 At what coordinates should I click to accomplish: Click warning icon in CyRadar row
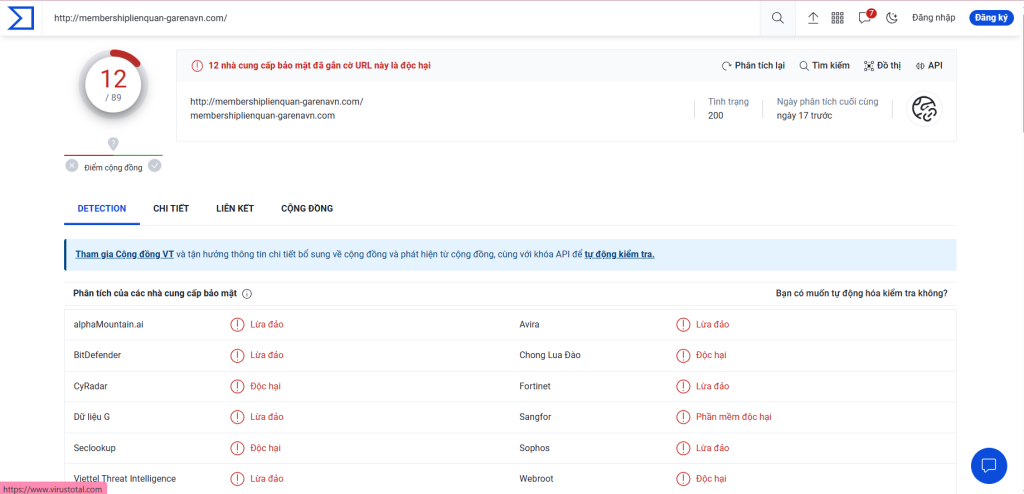(x=237, y=386)
